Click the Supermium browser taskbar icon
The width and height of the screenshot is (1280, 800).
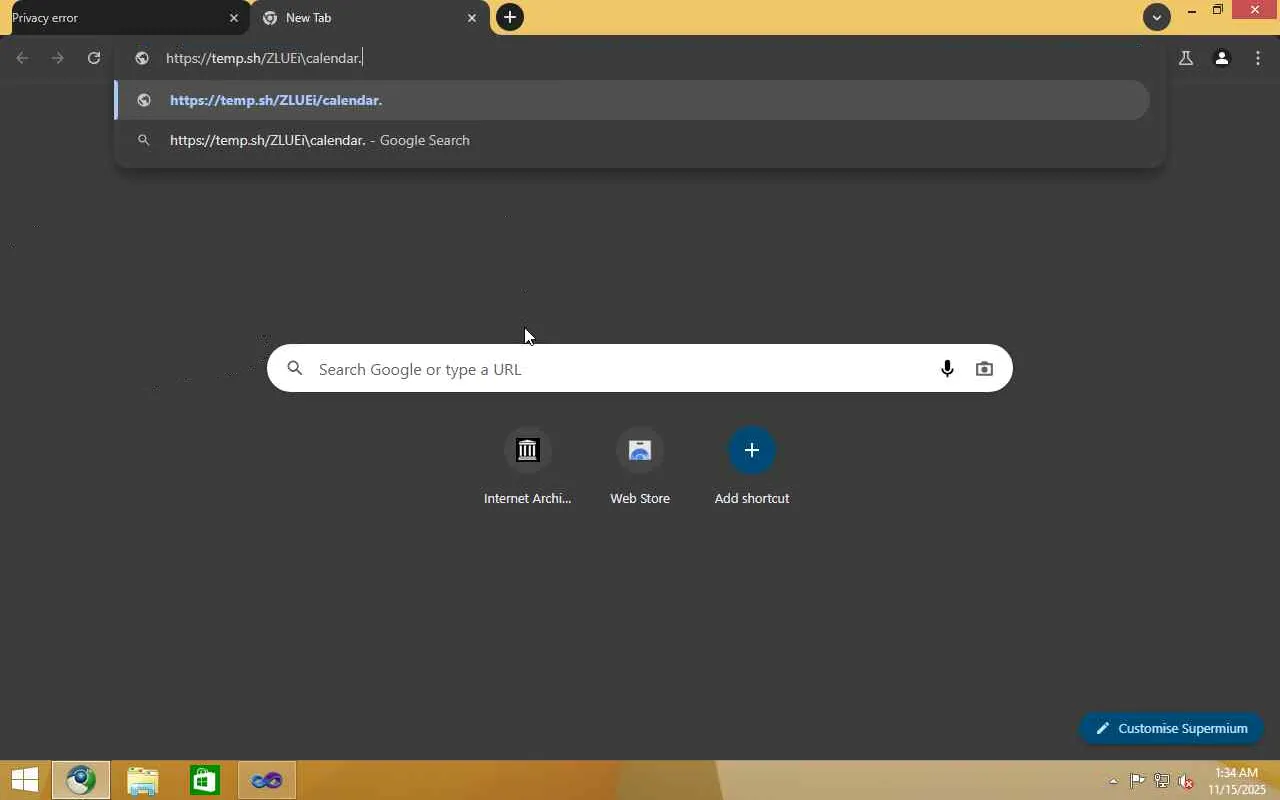click(x=81, y=780)
